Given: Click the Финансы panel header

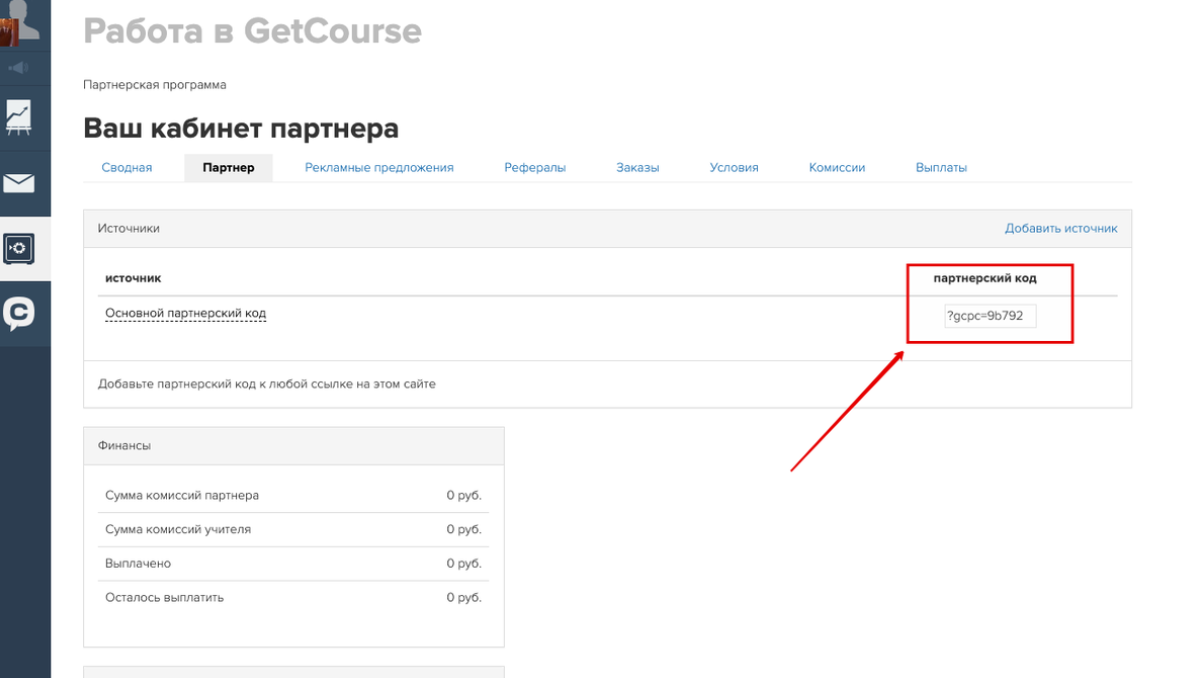Looking at the screenshot, I should (x=294, y=446).
